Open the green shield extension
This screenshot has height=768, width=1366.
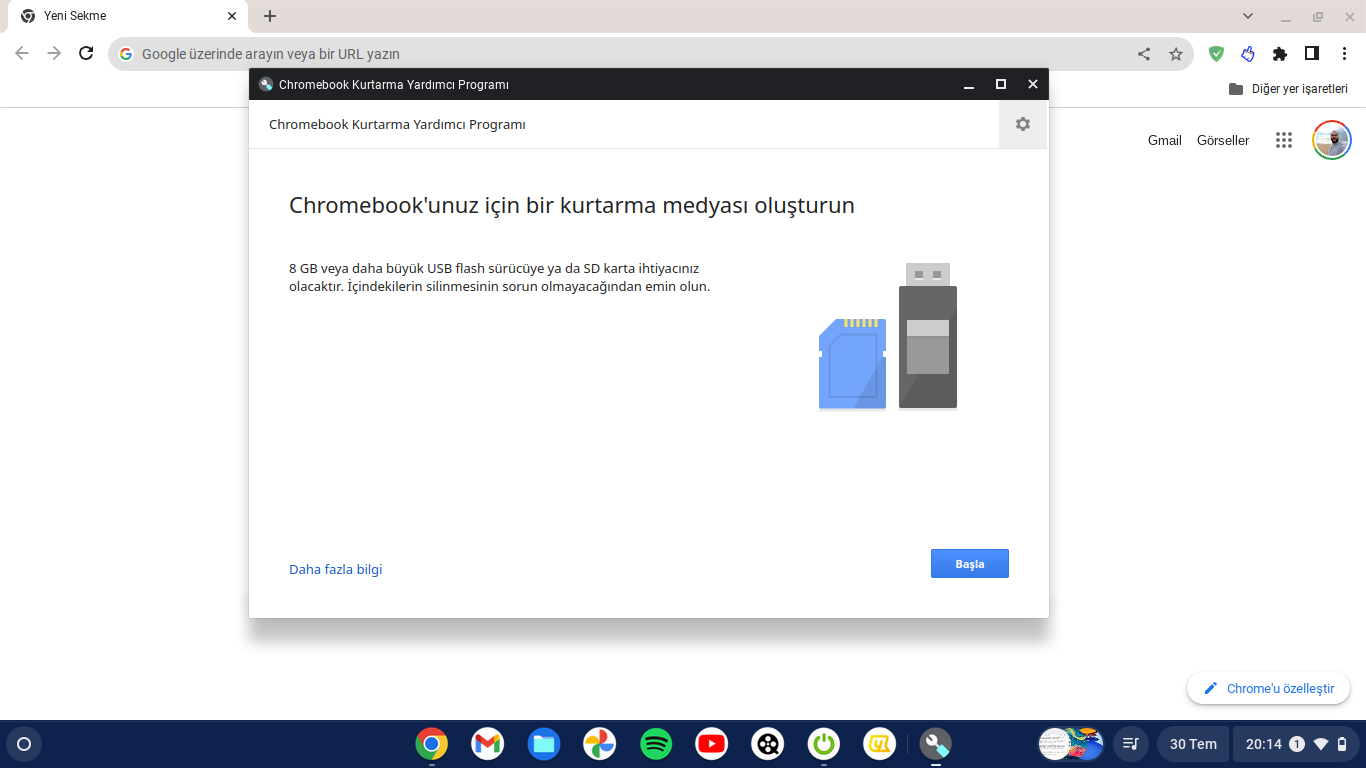point(1216,54)
